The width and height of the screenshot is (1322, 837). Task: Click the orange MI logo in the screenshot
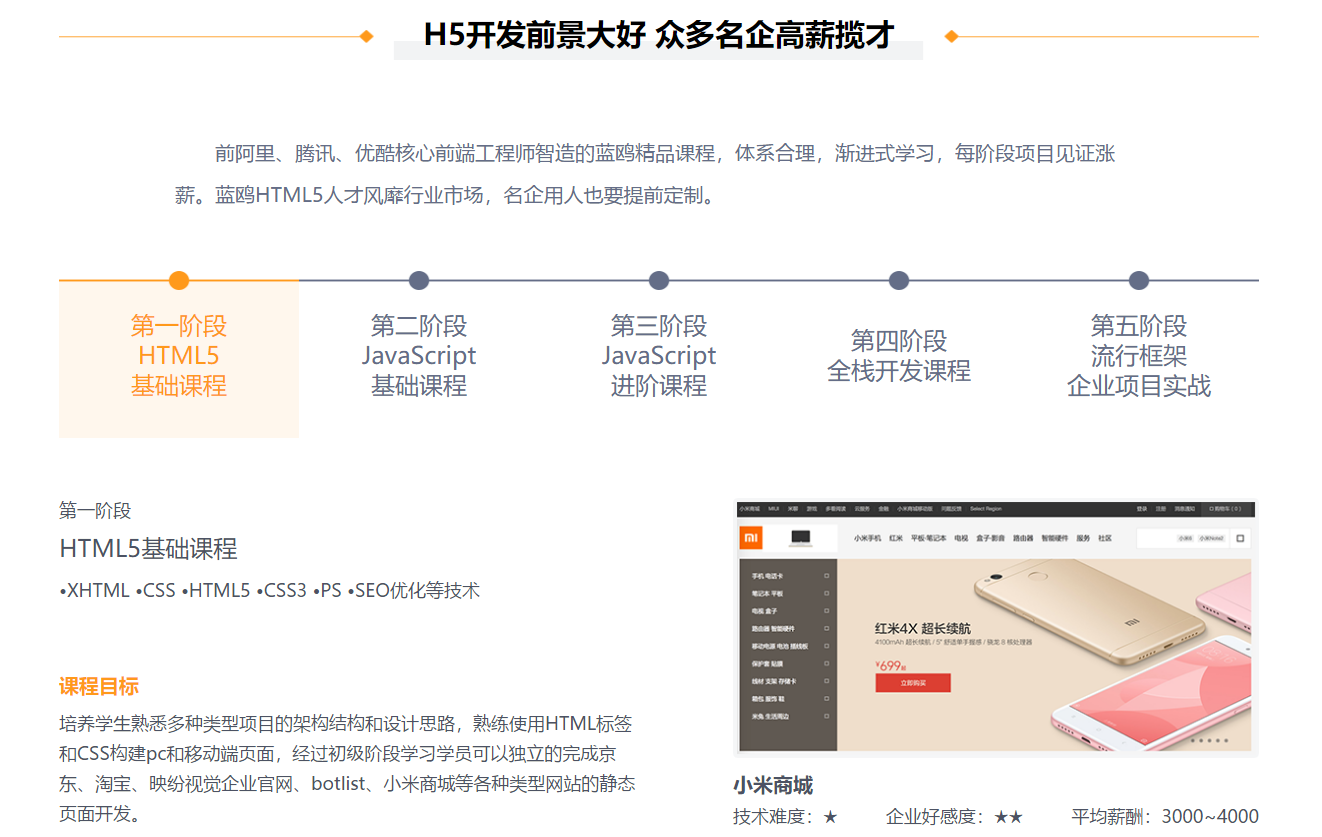coord(751,538)
